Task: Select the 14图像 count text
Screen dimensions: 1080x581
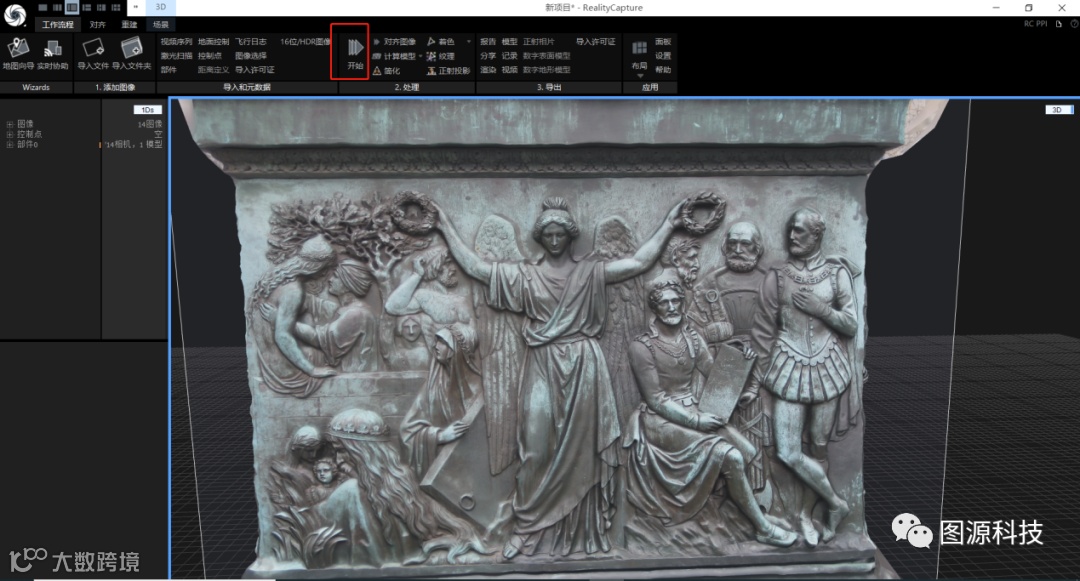Action: click(x=150, y=125)
